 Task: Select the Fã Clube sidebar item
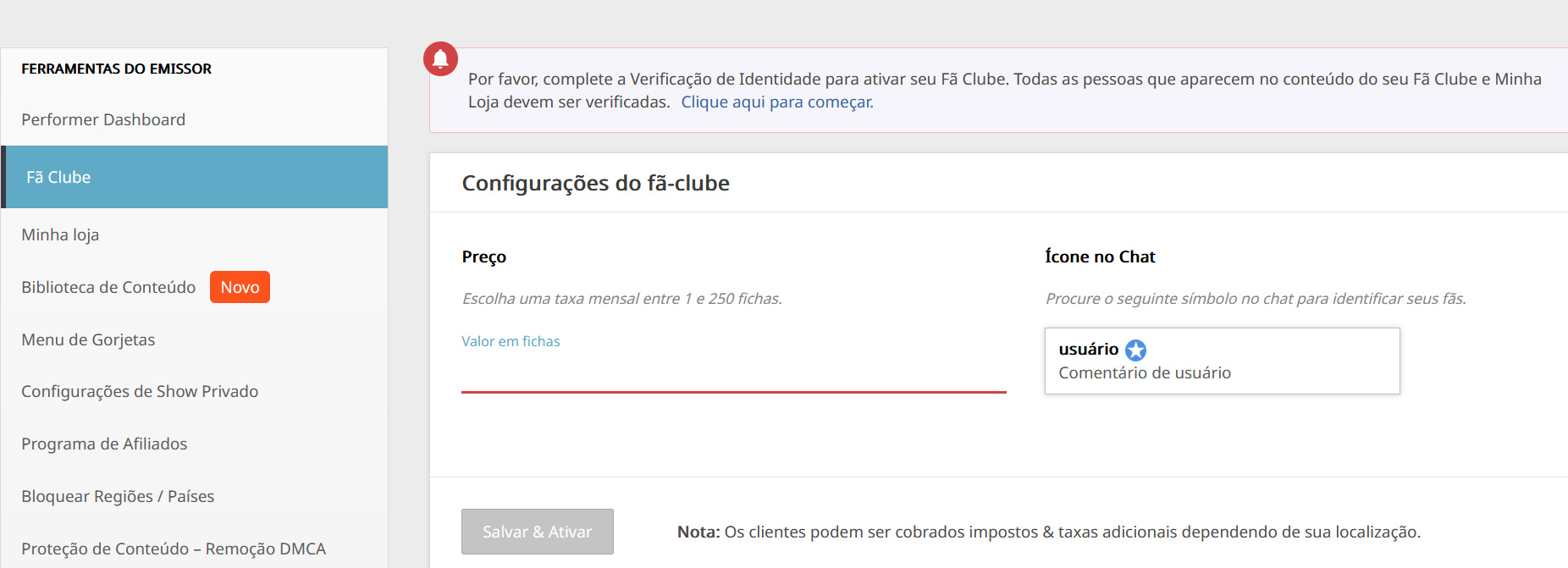click(194, 177)
